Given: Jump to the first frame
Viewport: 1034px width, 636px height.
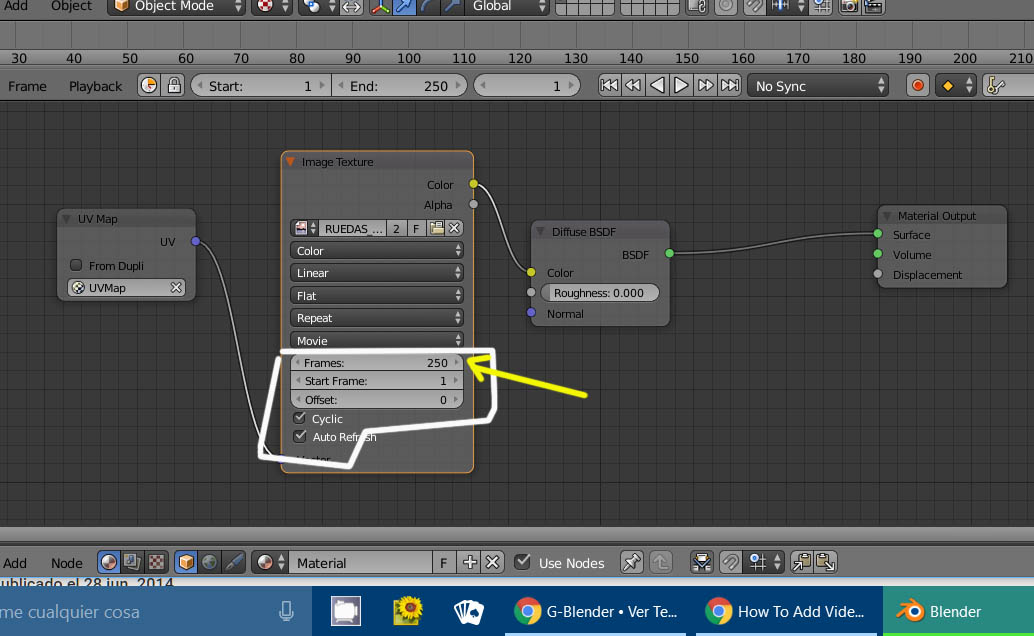Looking at the screenshot, I should [608, 86].
